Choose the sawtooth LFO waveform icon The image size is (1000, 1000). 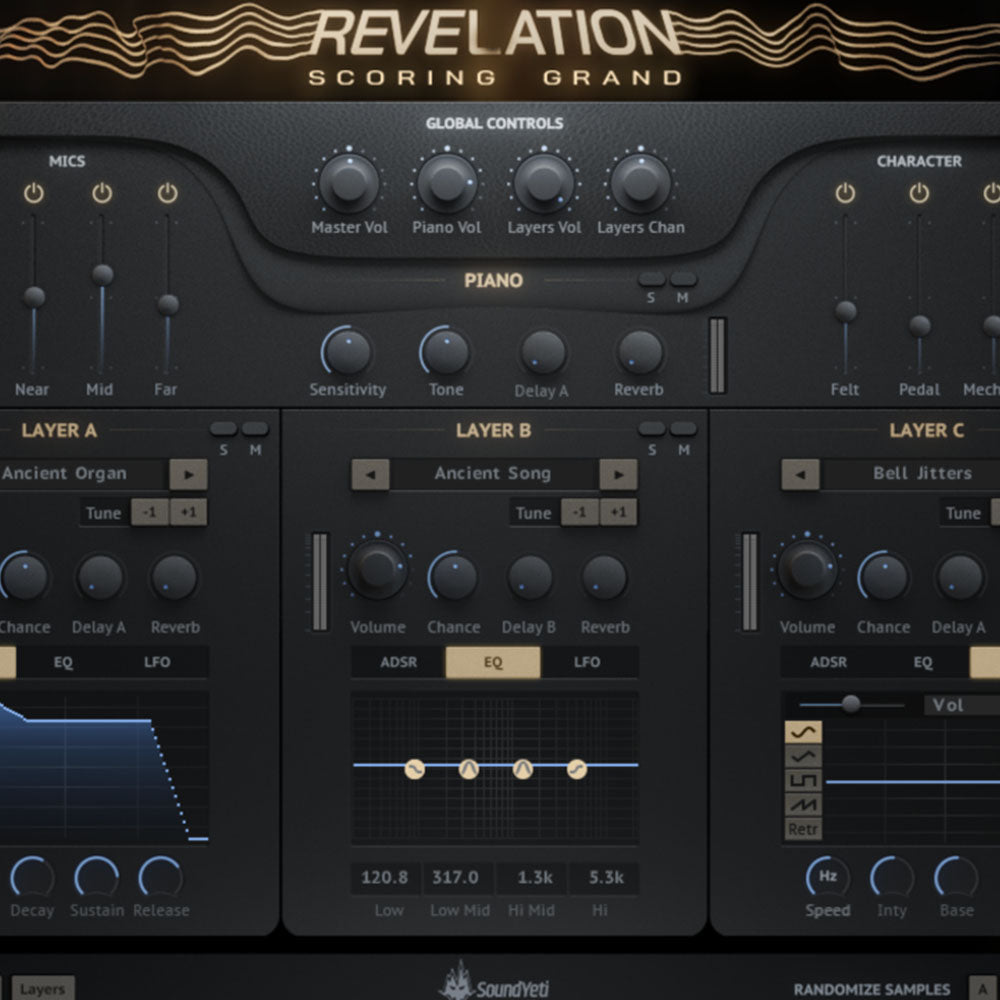click(804, 804)
